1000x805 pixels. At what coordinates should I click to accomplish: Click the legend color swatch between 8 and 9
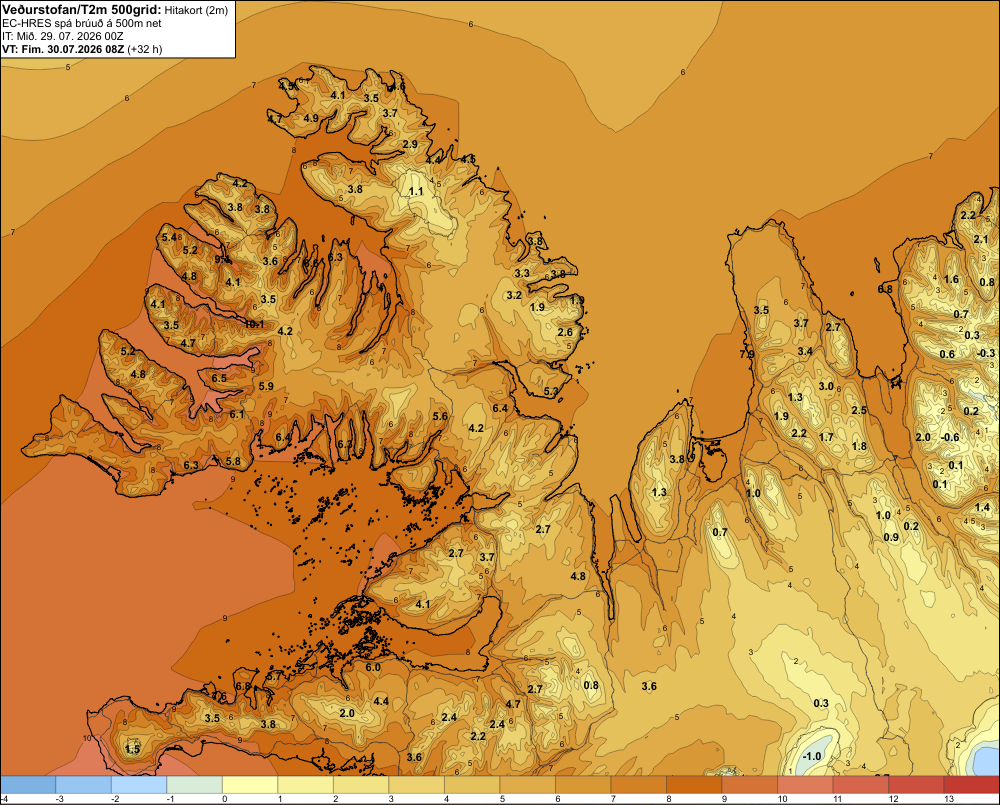point(695,785)
